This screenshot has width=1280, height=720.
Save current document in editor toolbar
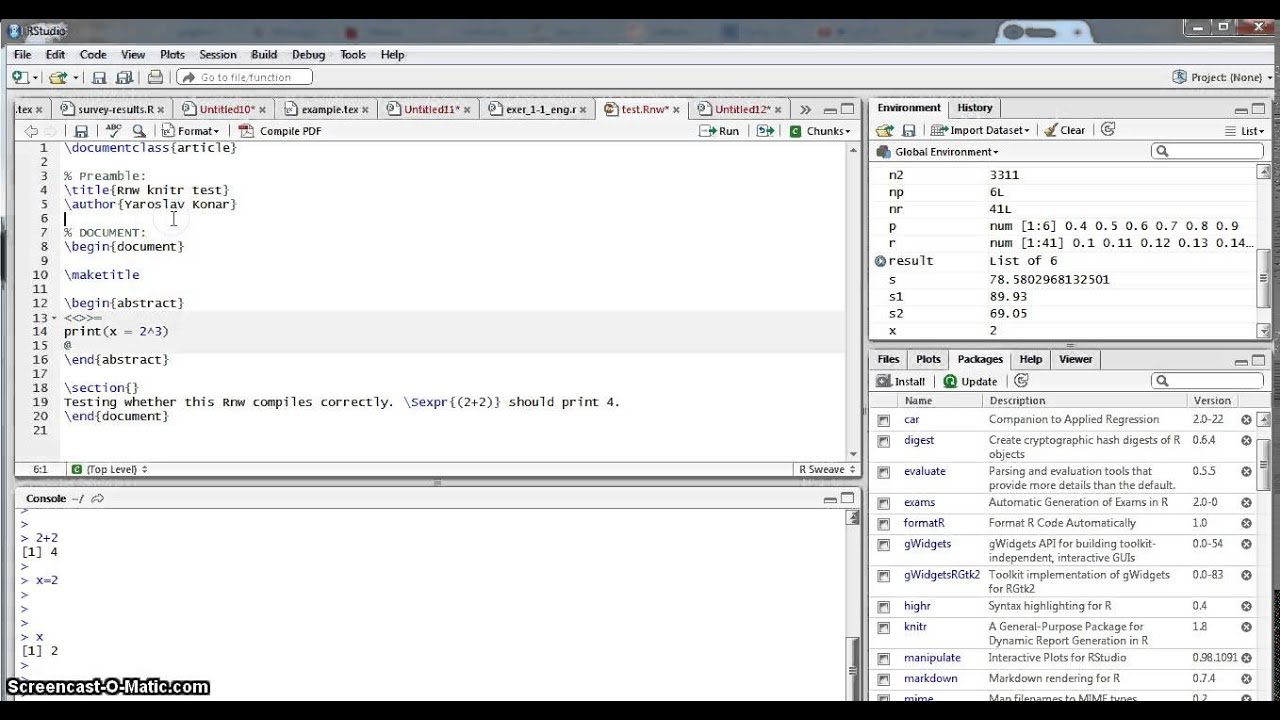point(81,131)
